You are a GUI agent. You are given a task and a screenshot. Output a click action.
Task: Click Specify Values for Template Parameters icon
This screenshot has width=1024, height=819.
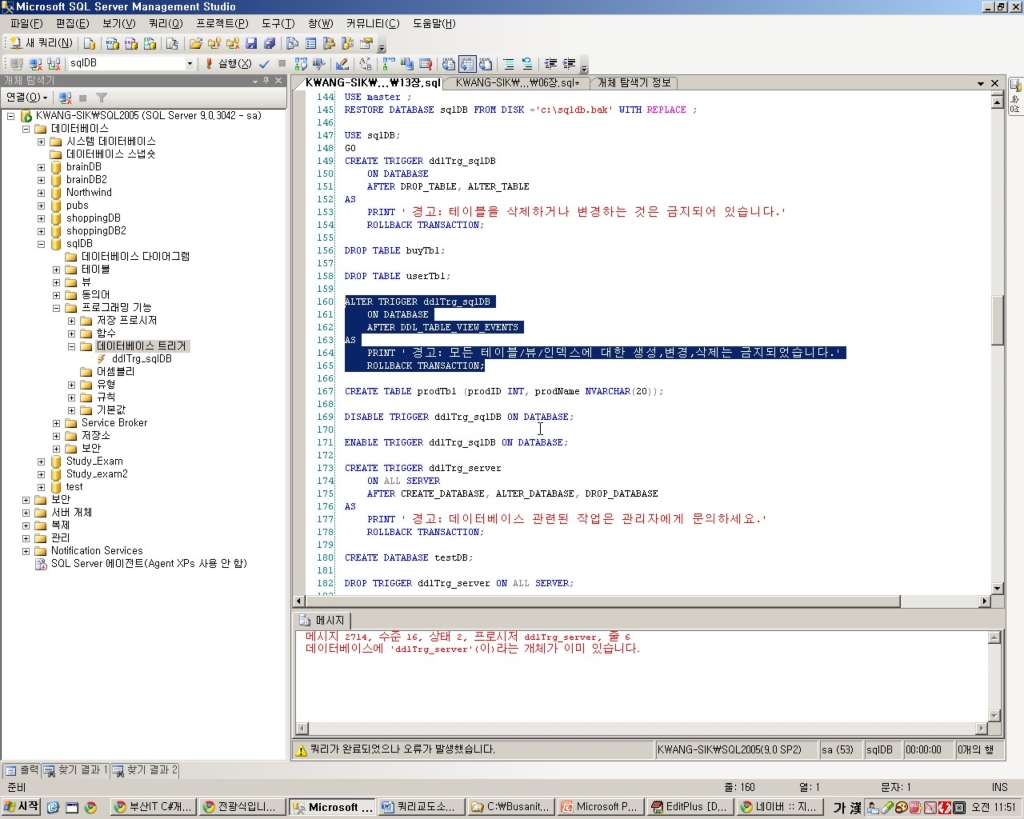pyautogui.click(x=365, y=63)
